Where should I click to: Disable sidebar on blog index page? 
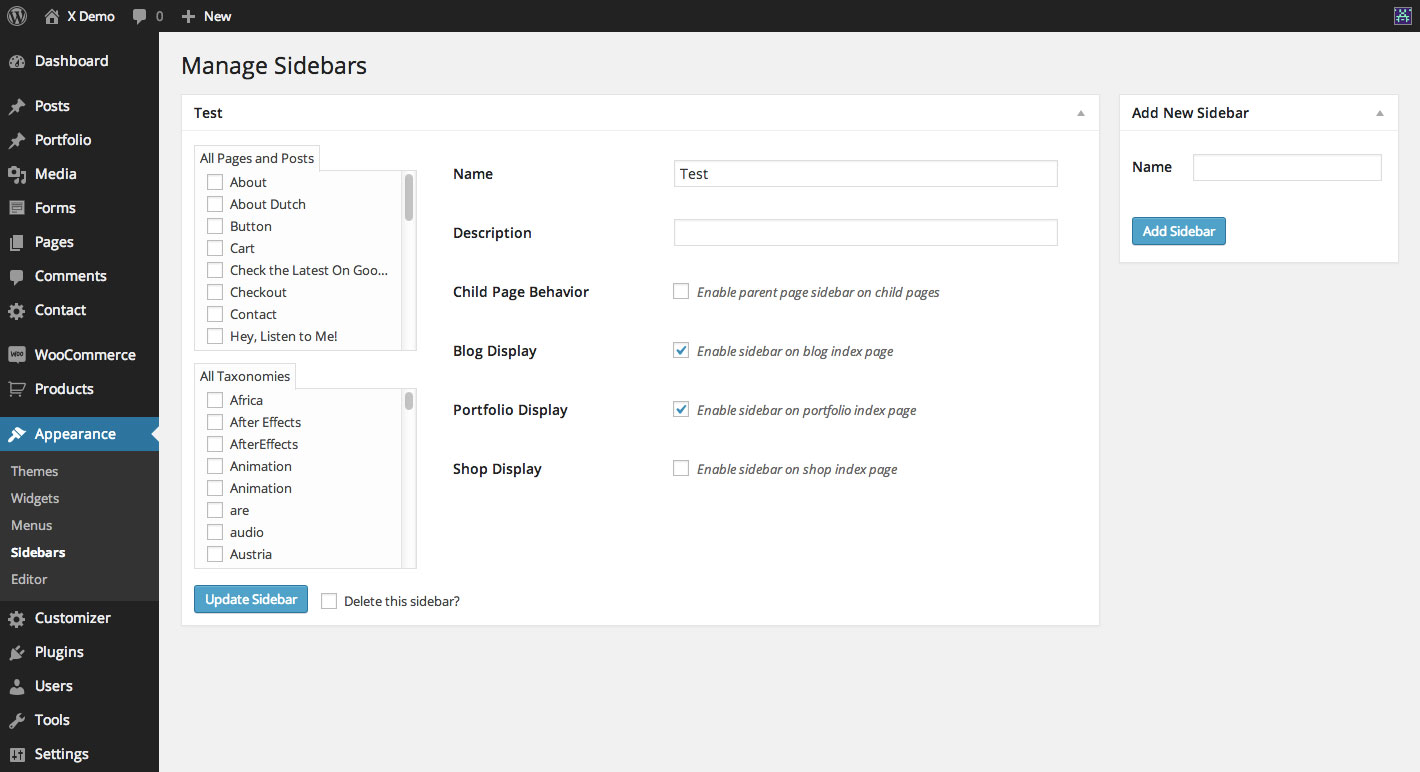click(x=681, y=350)
